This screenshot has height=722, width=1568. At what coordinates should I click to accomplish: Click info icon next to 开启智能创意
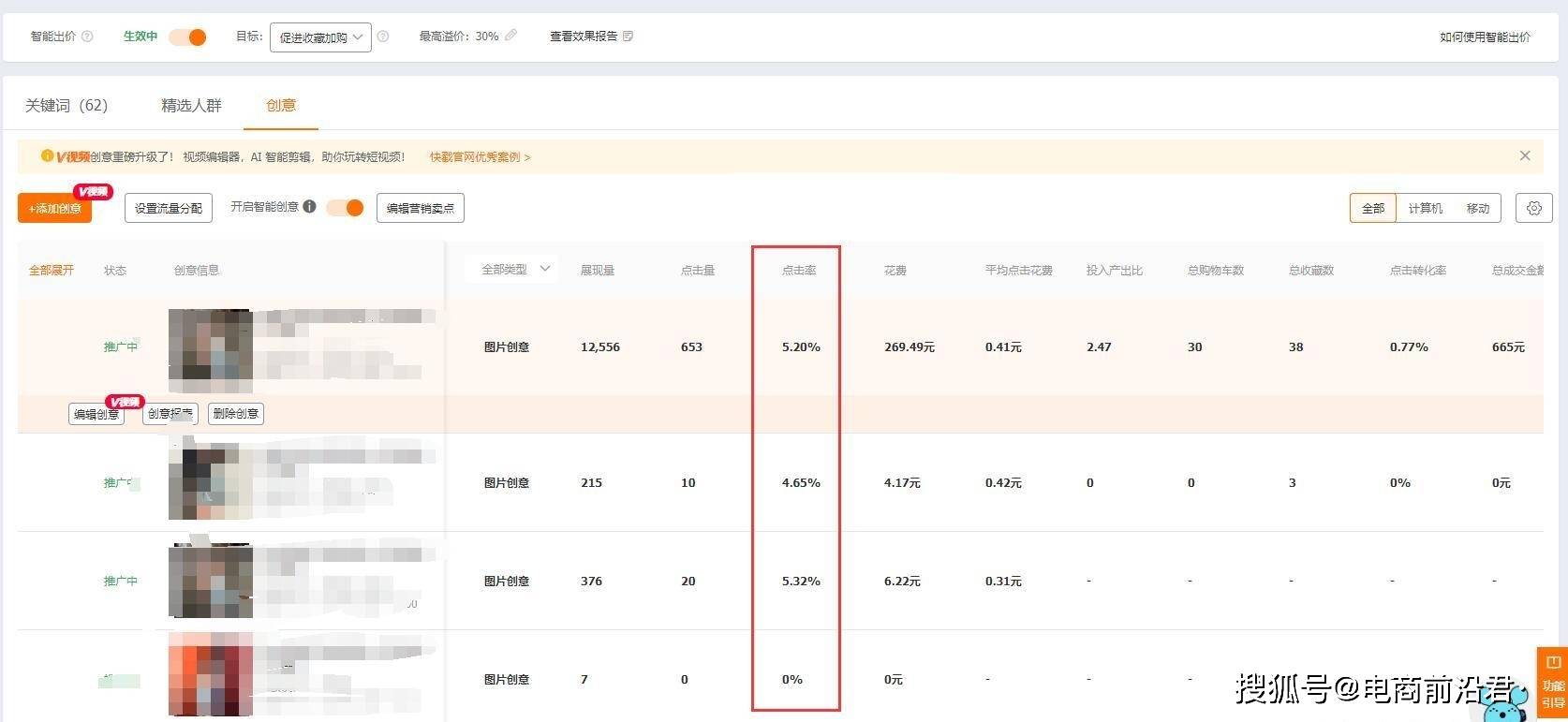click(309, 207)
